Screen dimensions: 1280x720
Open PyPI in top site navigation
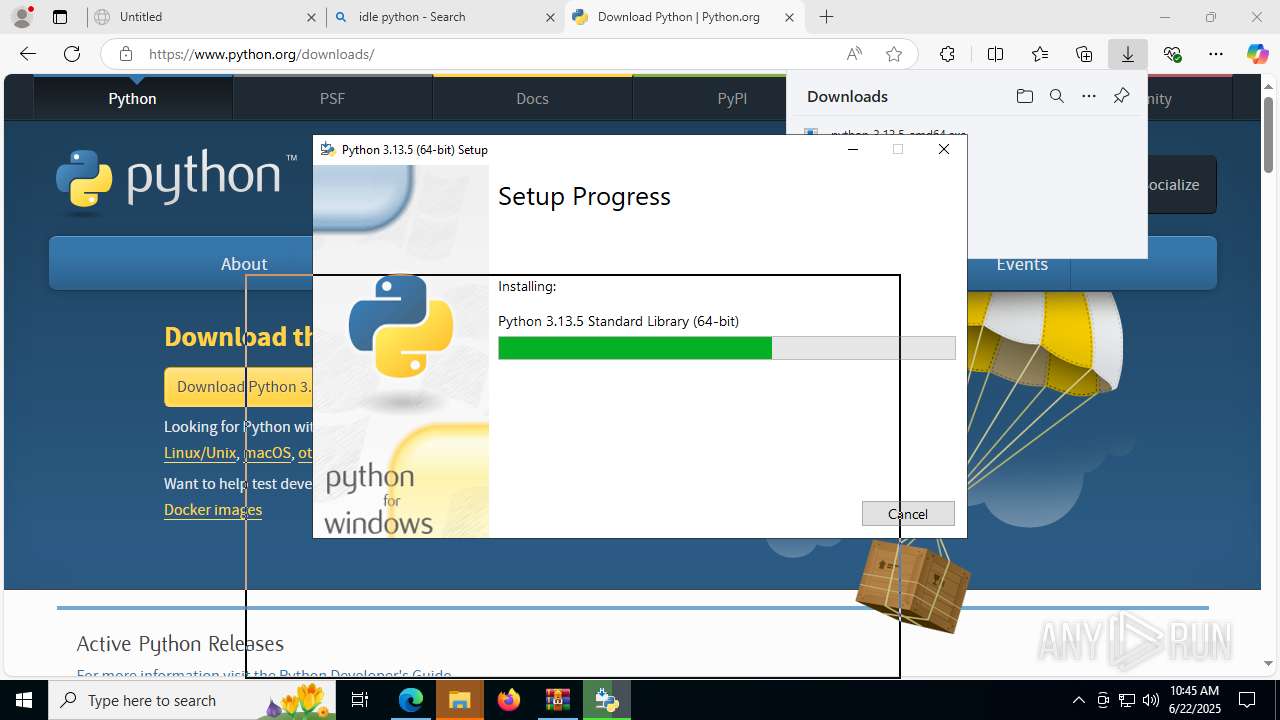(x=732, y=98)
